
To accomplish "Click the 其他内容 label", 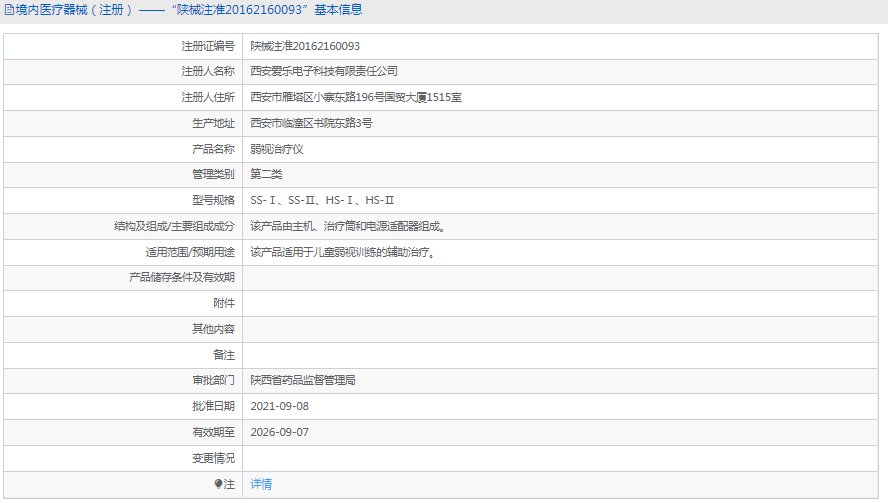I will pyautogui.click(x=213, y=329).
